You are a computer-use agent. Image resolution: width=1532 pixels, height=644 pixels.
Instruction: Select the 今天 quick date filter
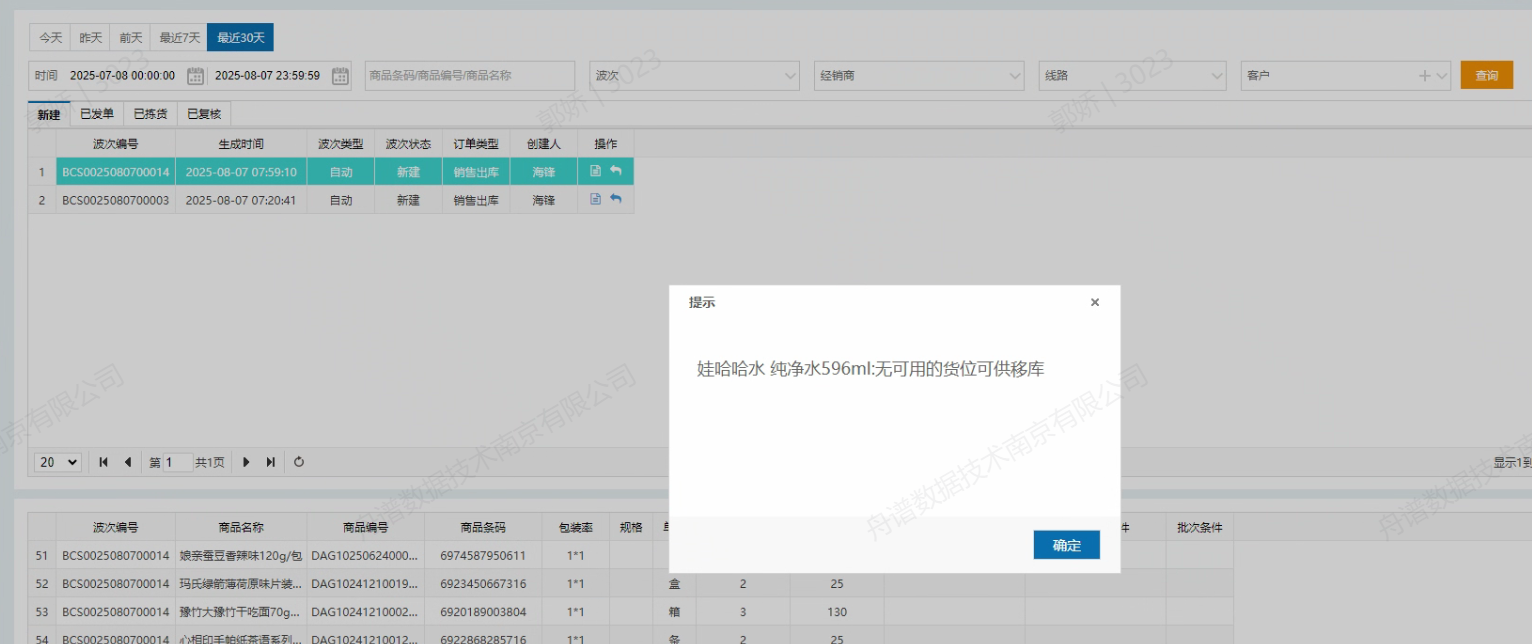coord(50,38)
